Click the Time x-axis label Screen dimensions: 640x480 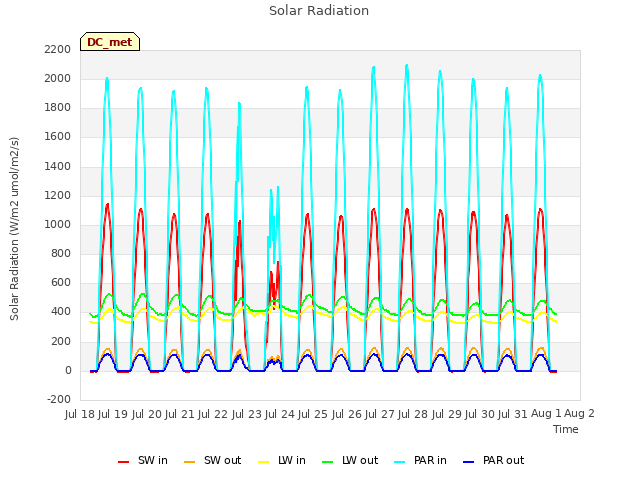[566, 429]
